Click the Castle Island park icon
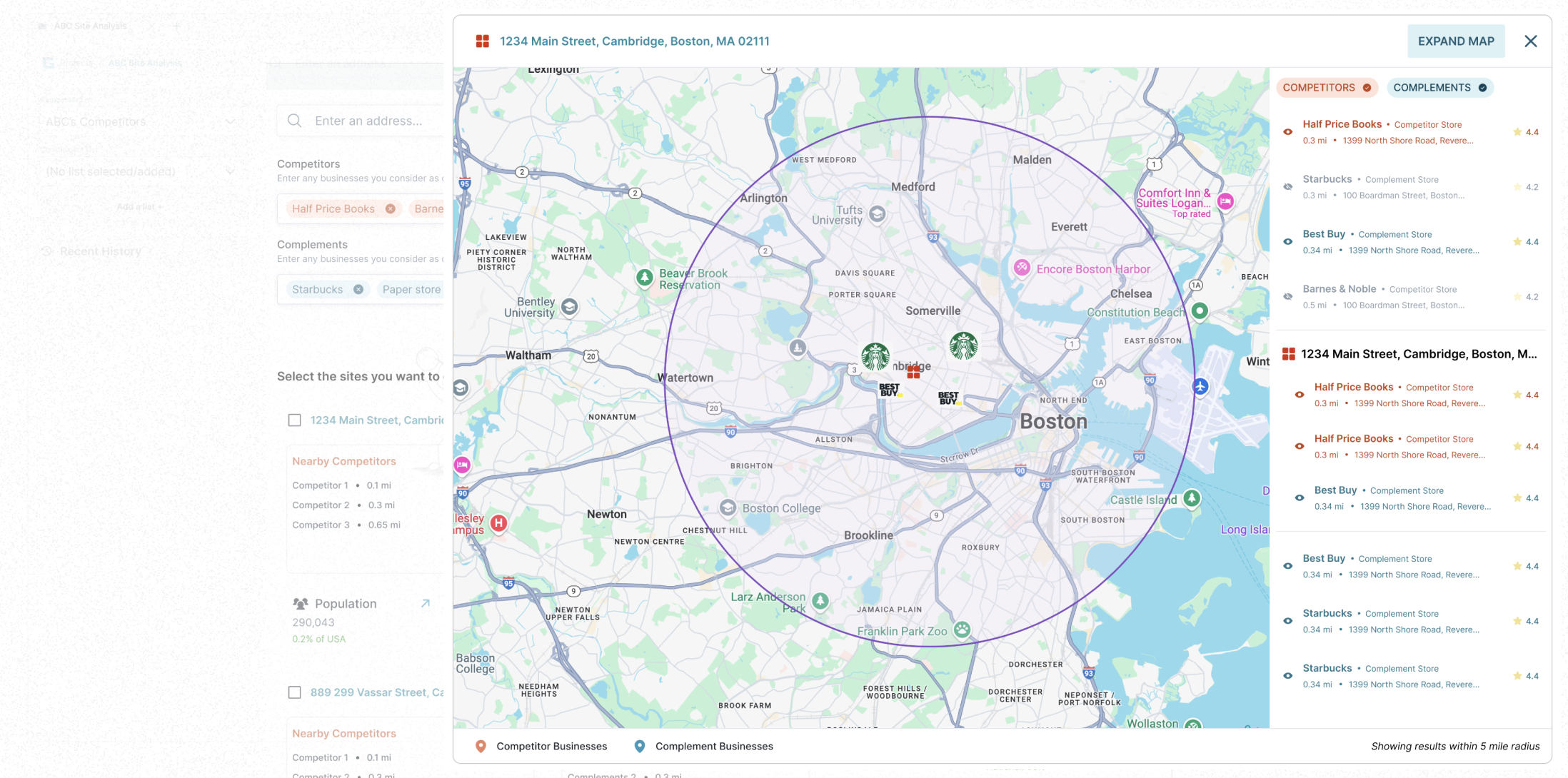Image resolution: width=1568 pixels, height=778 pixels. [x=1192, y=498]
